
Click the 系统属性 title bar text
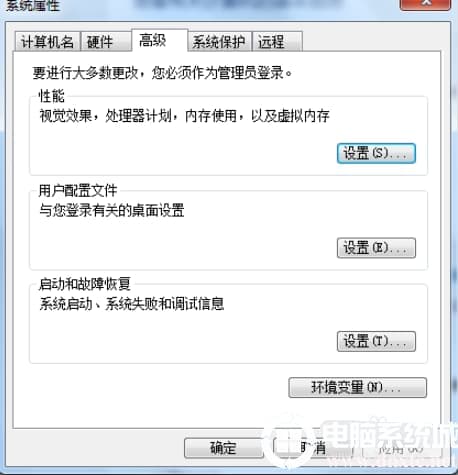(x=33, y=6)
